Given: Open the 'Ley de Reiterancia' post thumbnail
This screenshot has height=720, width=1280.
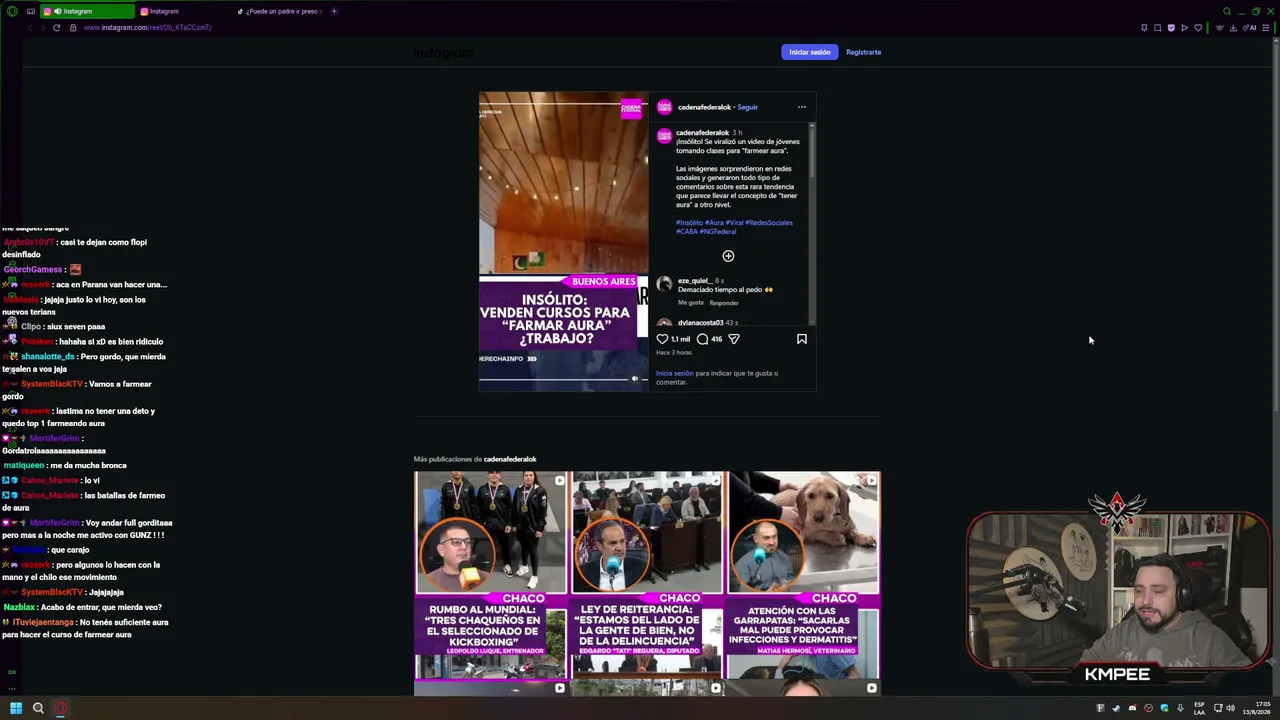Looking at the screenshot, I should point(647,575).
